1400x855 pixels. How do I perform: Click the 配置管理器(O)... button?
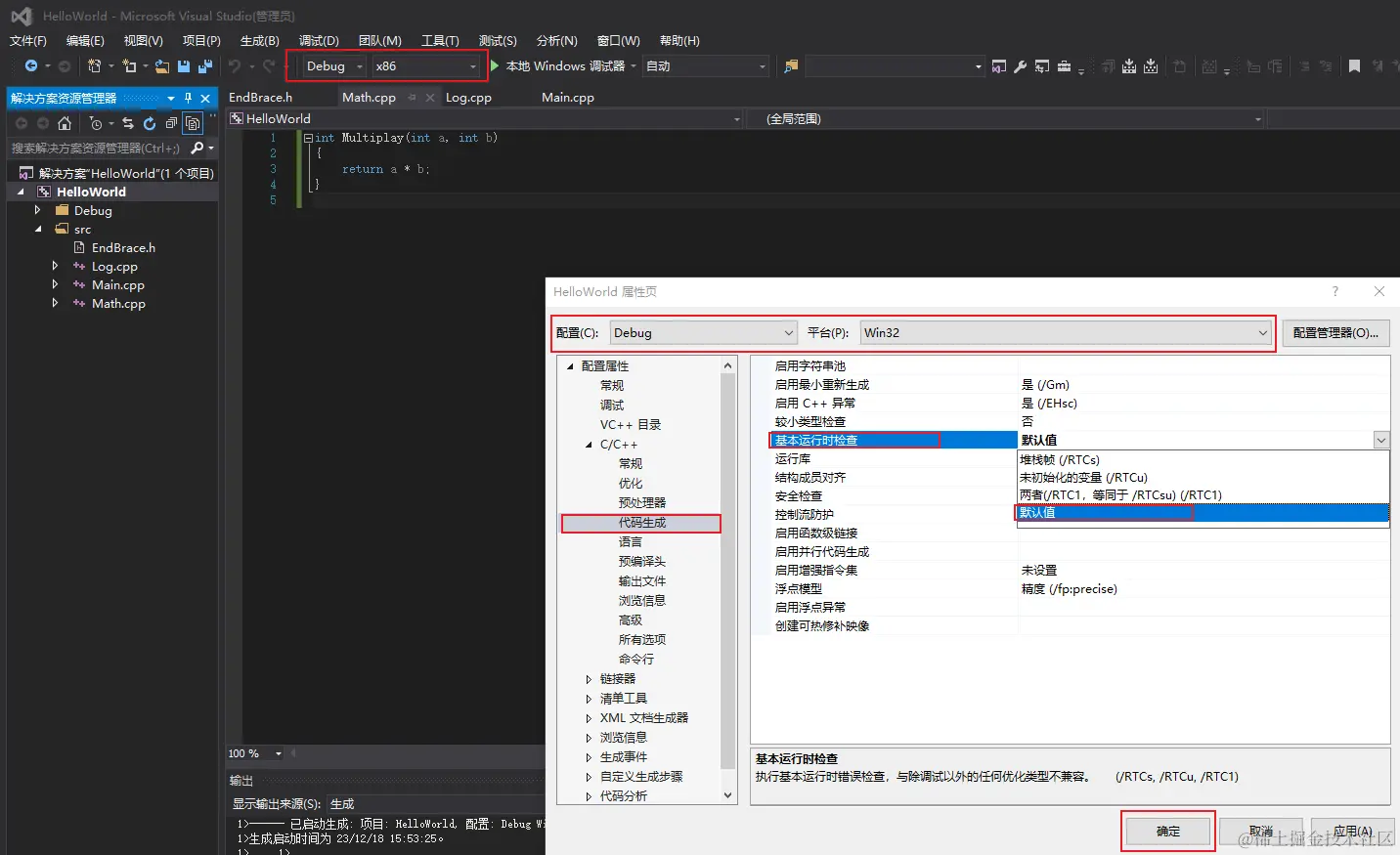(1335, 332)
